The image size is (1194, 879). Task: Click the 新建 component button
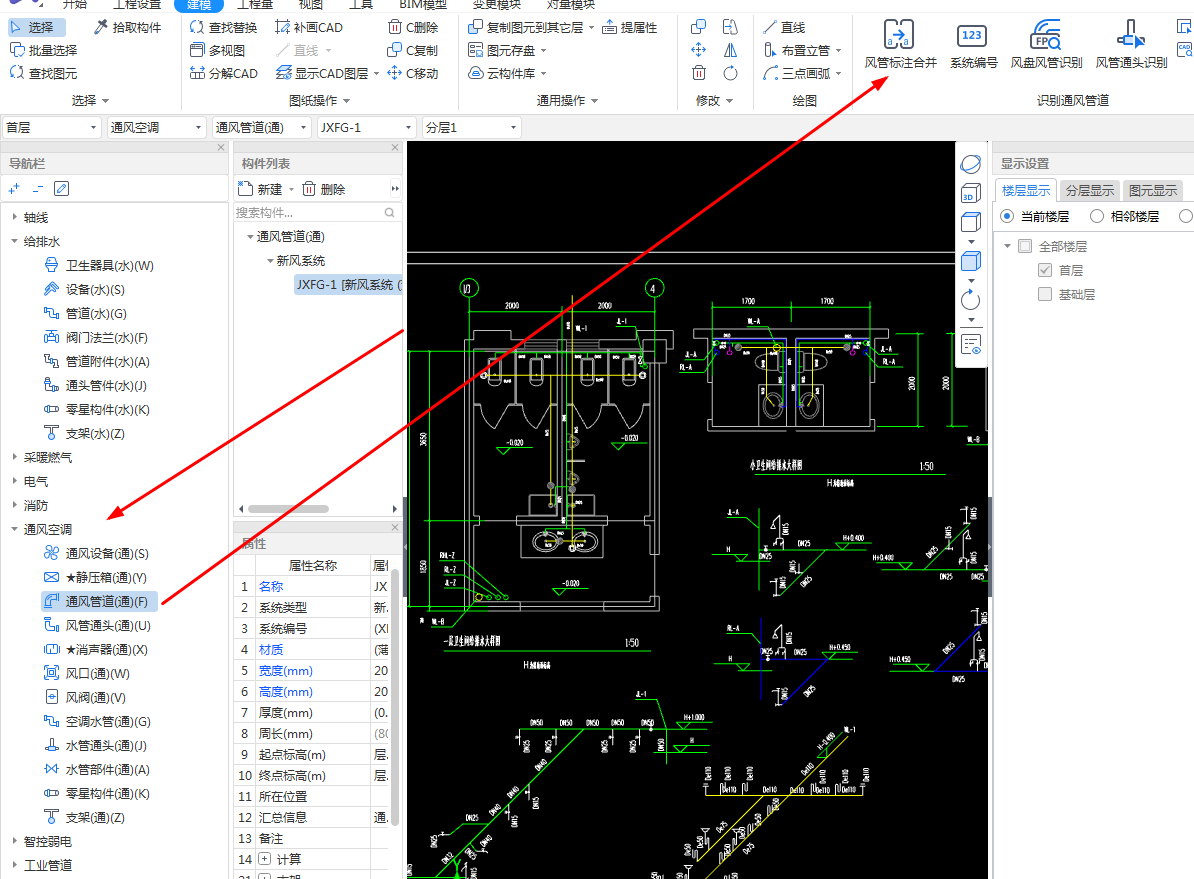pos(260,189)
